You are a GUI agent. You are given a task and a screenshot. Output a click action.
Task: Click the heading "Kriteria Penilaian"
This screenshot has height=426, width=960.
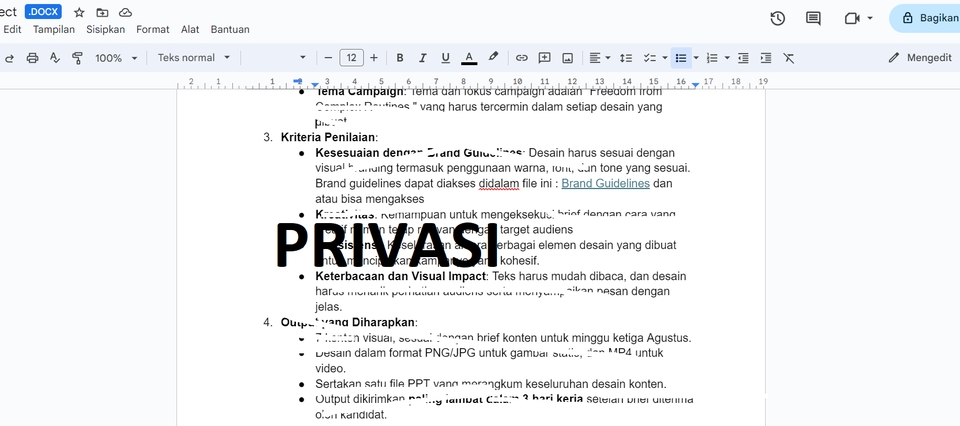click(x=328, y=137)
